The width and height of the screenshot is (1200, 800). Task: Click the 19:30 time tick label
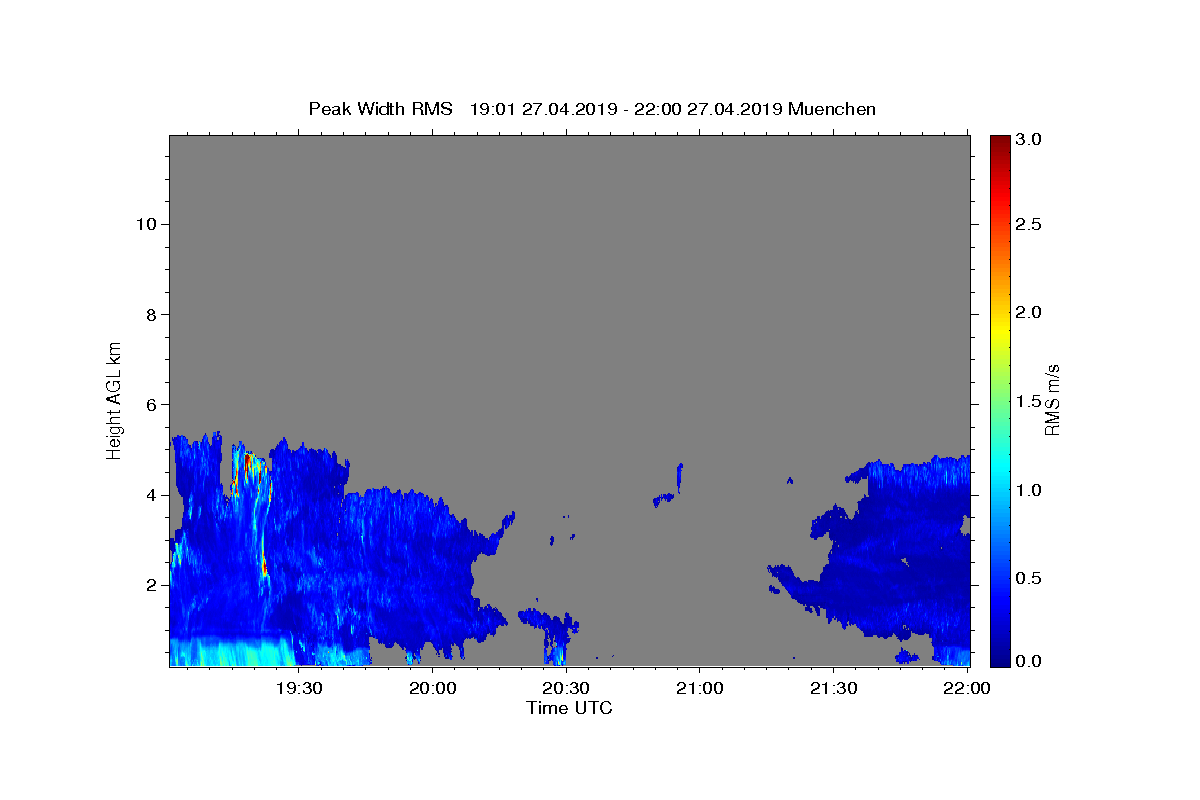click(x=299, y=688)
